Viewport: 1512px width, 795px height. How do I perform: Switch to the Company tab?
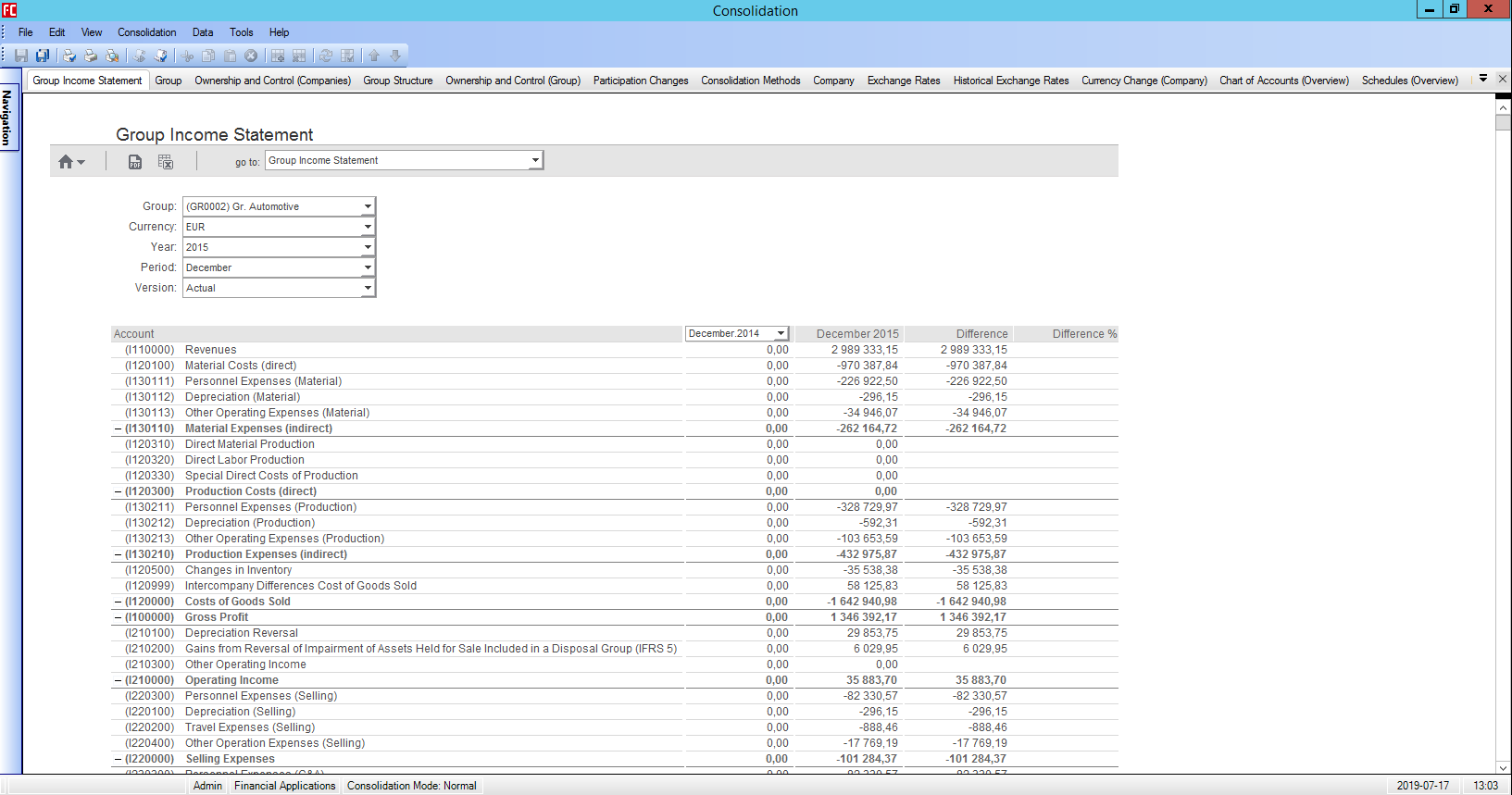[833, 81]
